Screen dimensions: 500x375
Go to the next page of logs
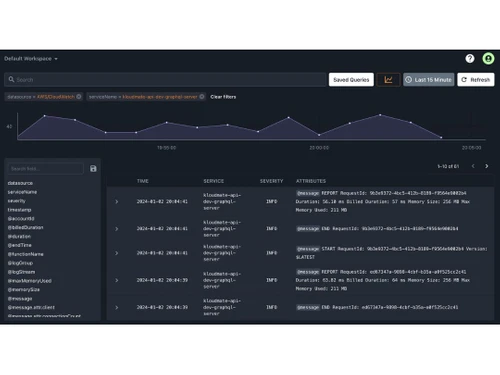(487, 166)
